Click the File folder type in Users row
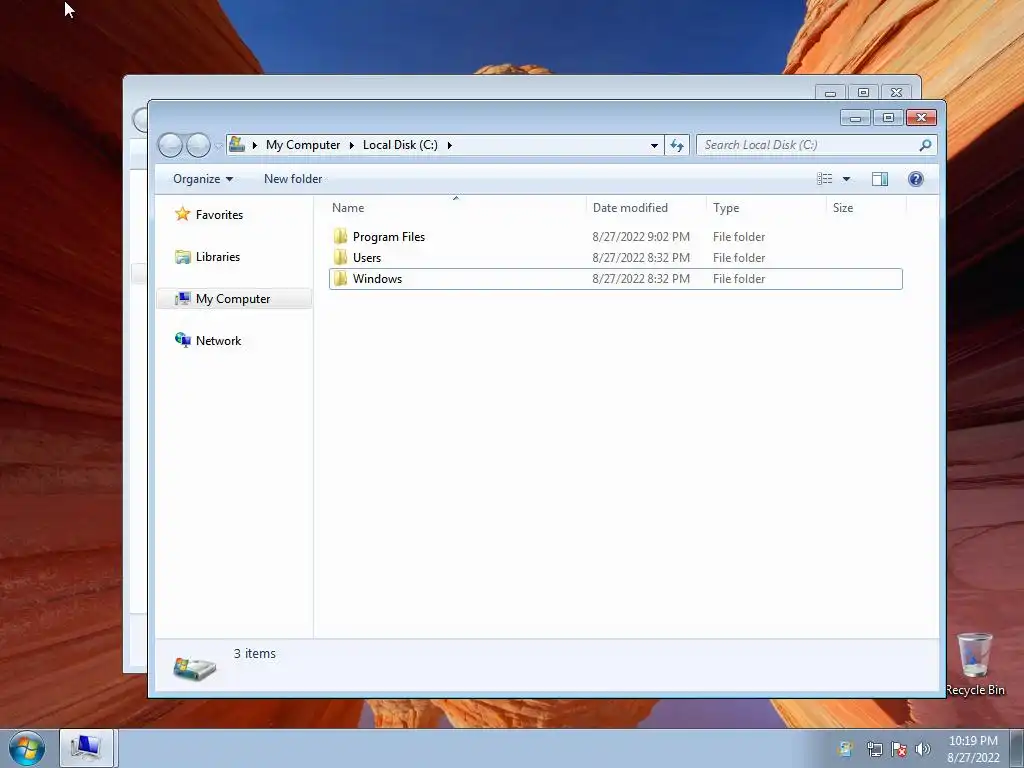This screenshot has width=1024, height=768. point(739,257)
